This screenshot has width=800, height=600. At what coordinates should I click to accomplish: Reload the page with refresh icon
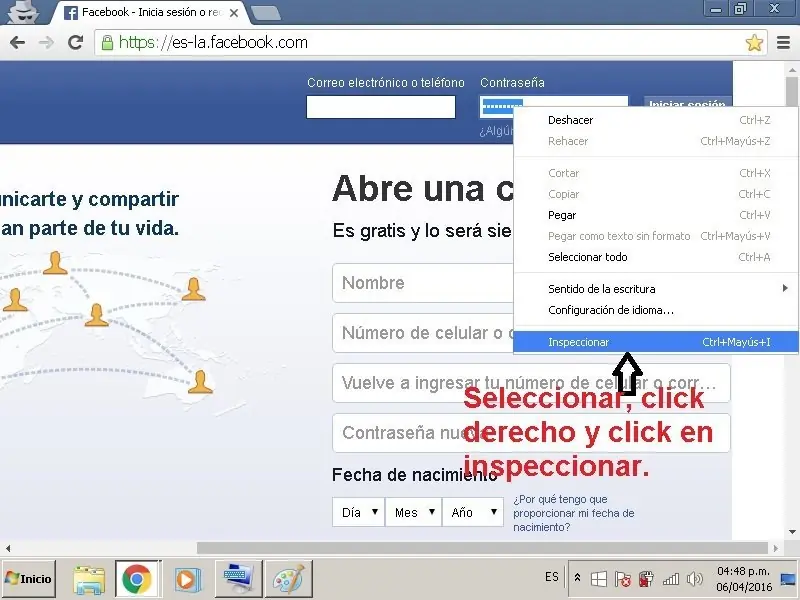(x=76, y=42)
